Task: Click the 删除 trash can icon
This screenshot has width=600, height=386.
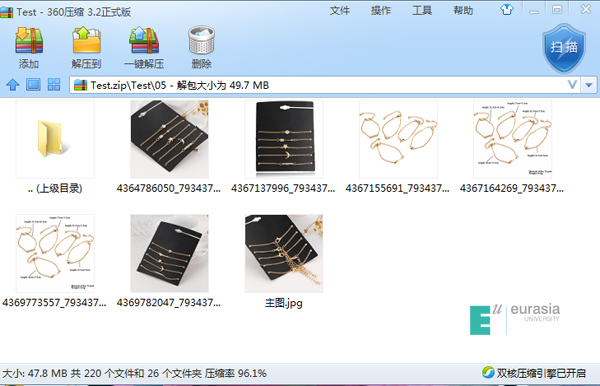Action: click(201, 40)
